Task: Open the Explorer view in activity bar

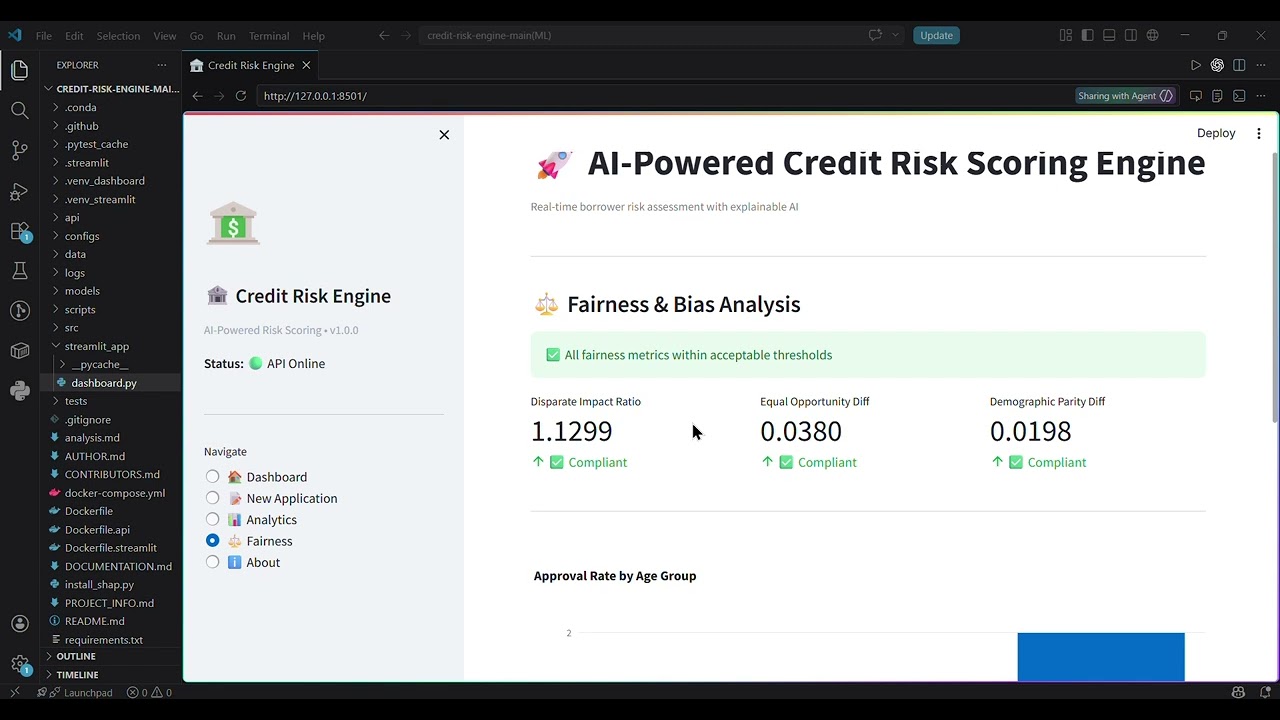Action: pos(19,70)
